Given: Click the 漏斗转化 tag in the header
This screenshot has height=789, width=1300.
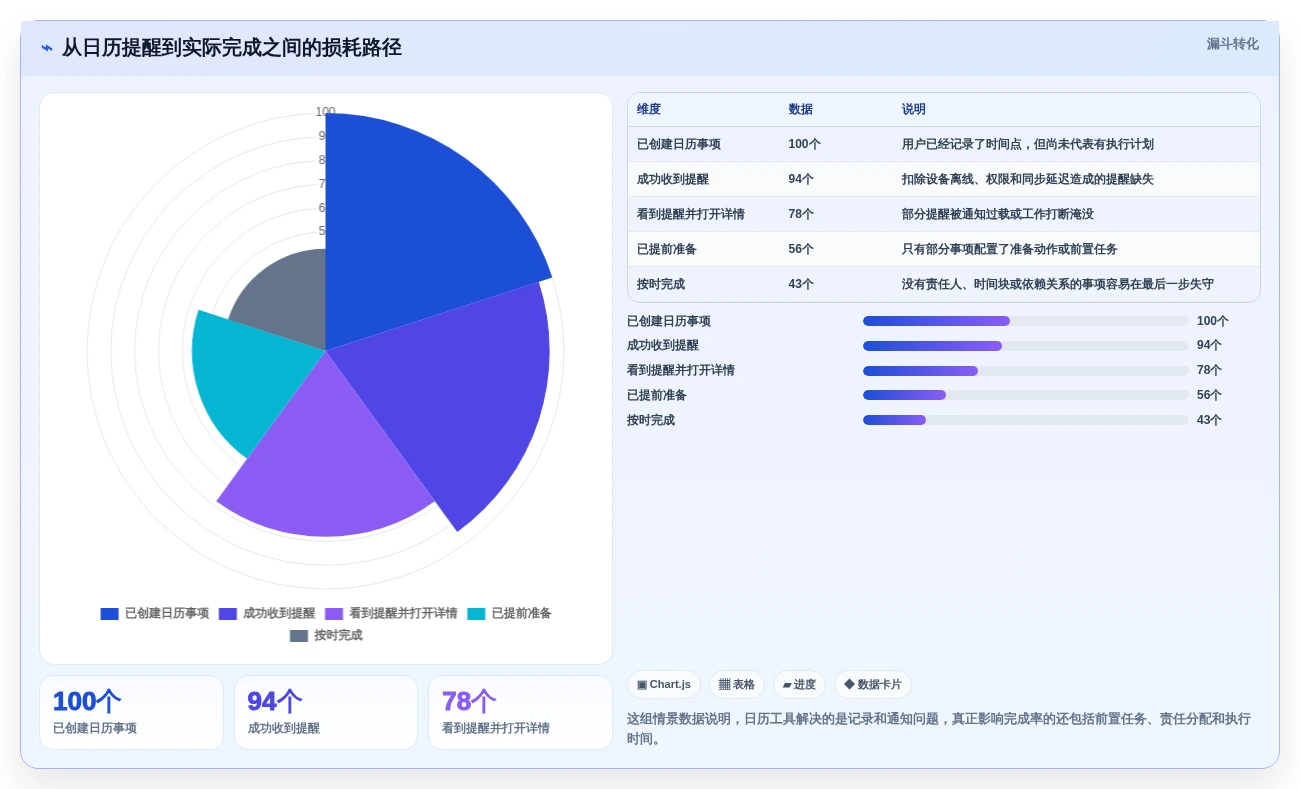Looking at the screenshot, I should click(x=1232, y=44).
